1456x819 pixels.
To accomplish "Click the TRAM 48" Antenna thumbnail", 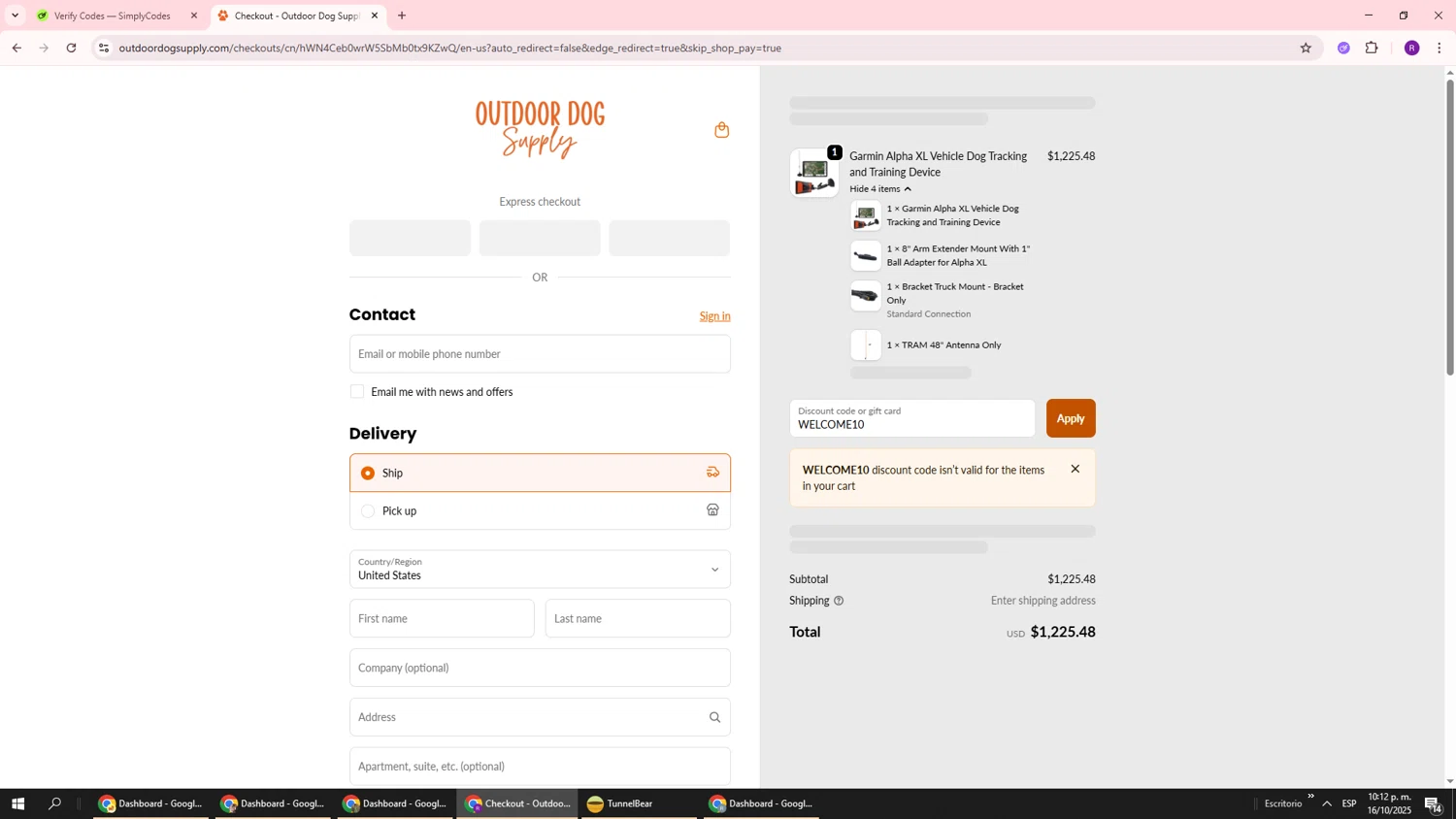I will click(866, 344).
